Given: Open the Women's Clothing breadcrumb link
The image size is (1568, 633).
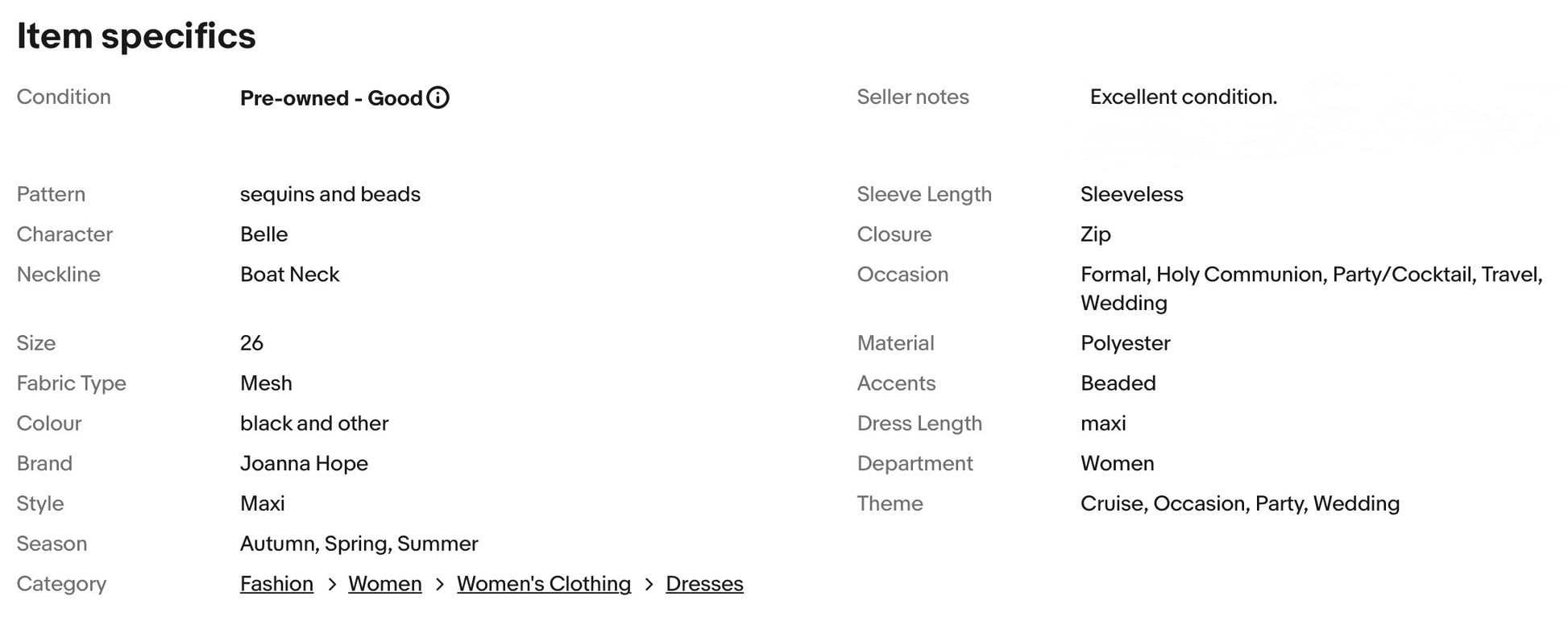Looking at the screenshot, I should coord(543,584).
